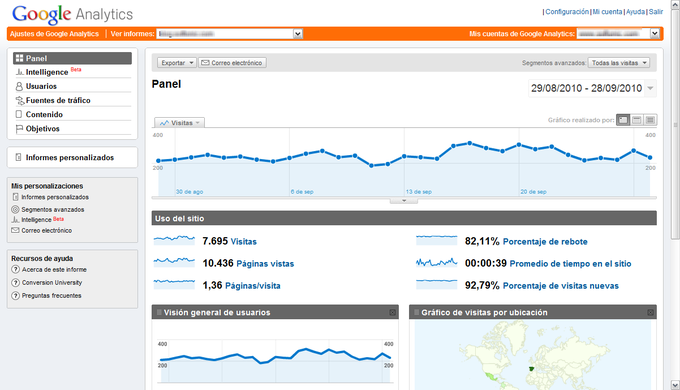Click the Fuentes de tráfico icon
Image resolution: width=680 pixels, height=390 pixels.
click(x=20, y=101)
